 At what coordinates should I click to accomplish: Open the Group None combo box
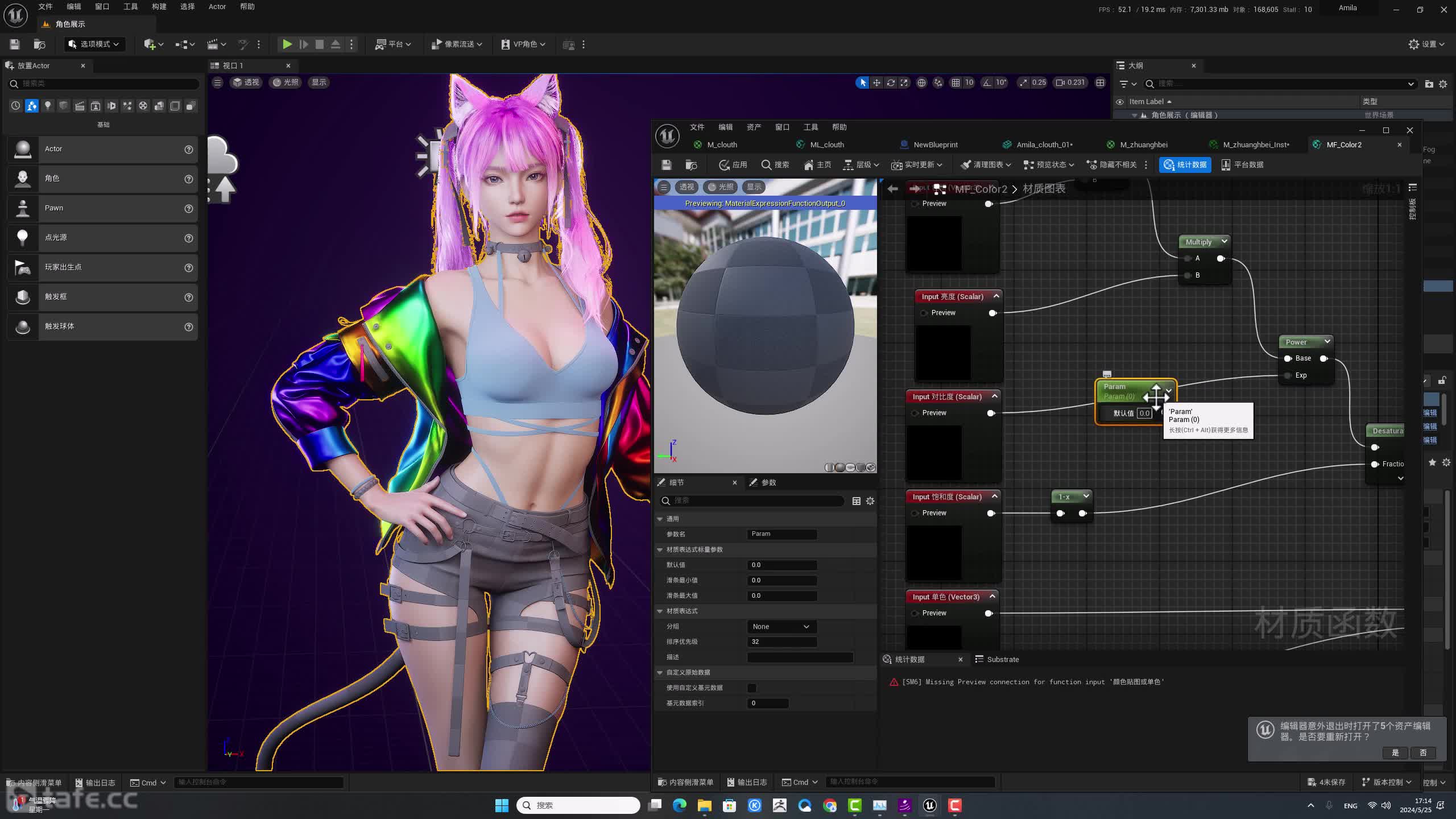click(x=781, y=627)
